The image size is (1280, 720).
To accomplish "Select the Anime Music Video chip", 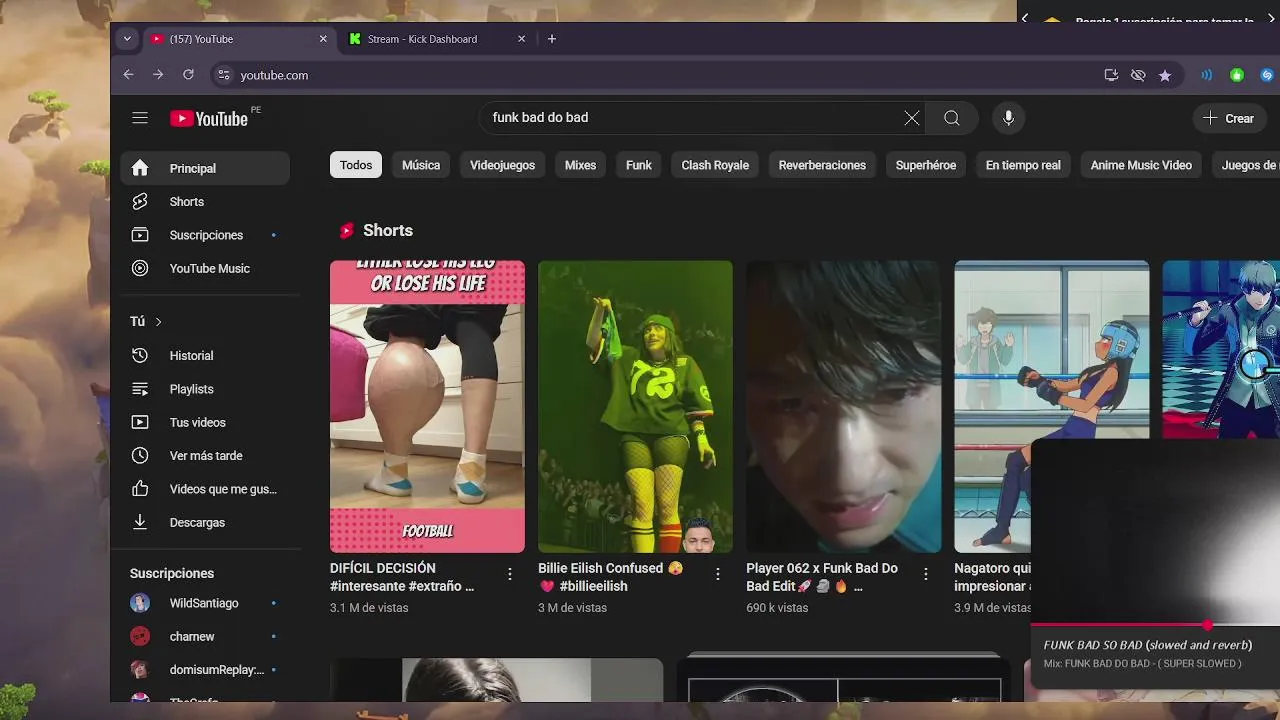I will pyautogui.click(x=1141, y=165).
